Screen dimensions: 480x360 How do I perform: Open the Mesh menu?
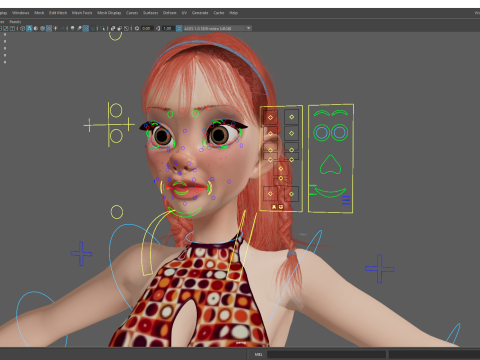[39, 13]
